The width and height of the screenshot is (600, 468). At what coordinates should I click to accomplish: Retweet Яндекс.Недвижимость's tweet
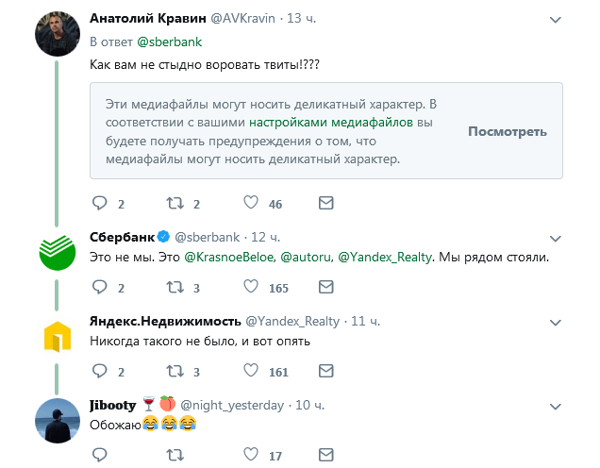point(174,372)
